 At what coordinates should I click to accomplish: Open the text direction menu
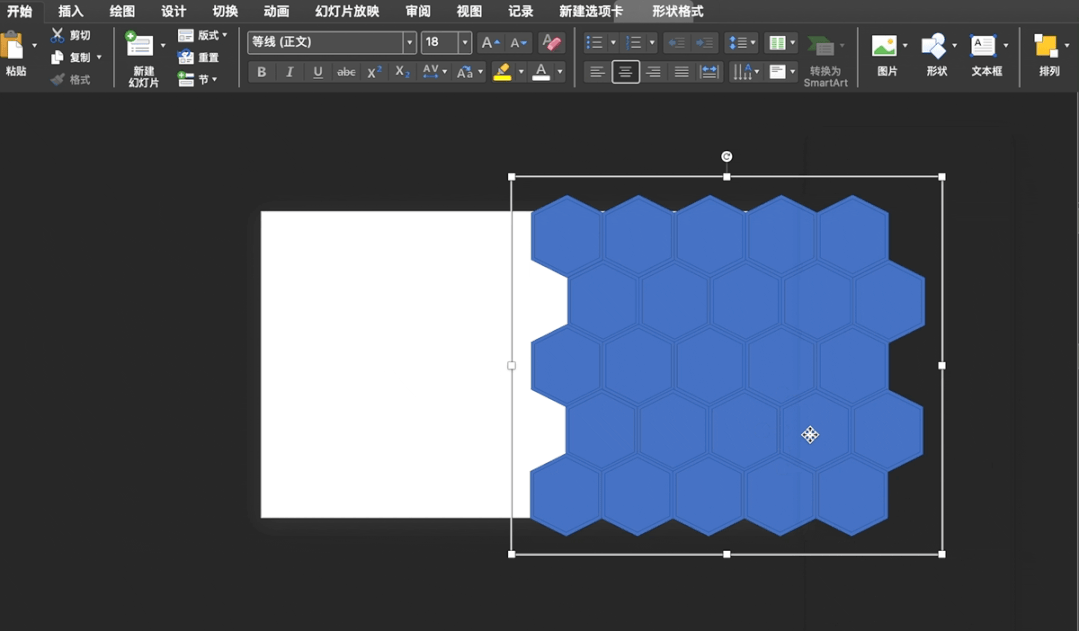(x=745, y=72)
